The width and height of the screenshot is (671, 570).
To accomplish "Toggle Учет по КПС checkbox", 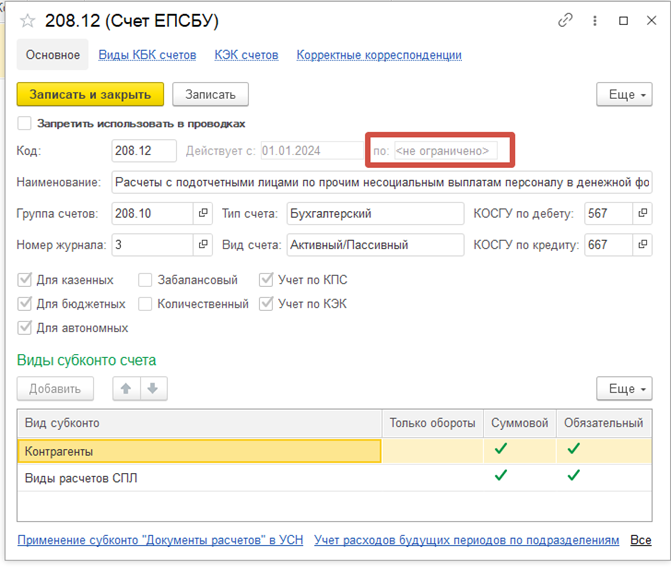I will click(x=266, y=280).
